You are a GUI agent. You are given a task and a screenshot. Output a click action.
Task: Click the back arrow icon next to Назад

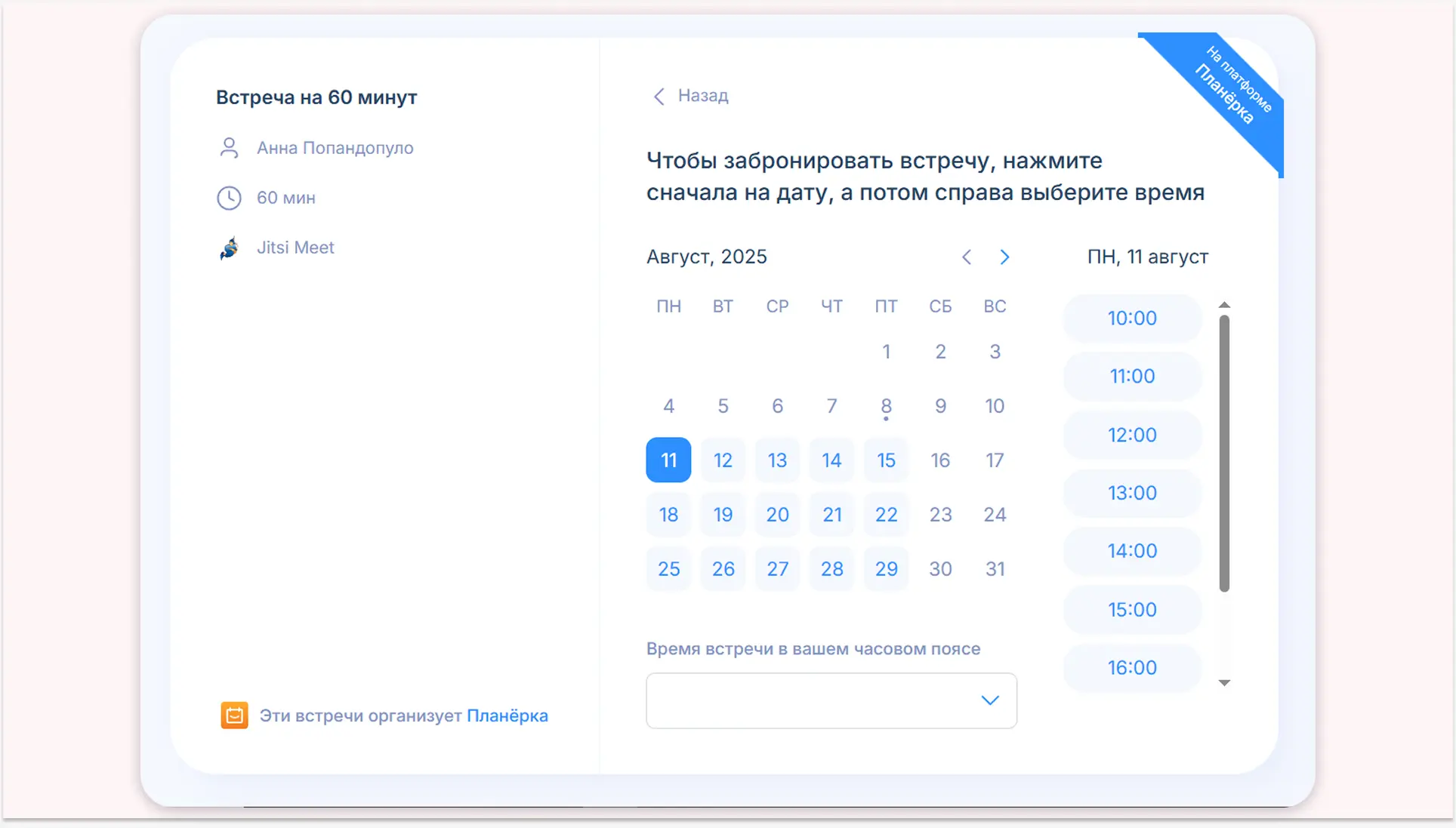[x=659, y=96]
